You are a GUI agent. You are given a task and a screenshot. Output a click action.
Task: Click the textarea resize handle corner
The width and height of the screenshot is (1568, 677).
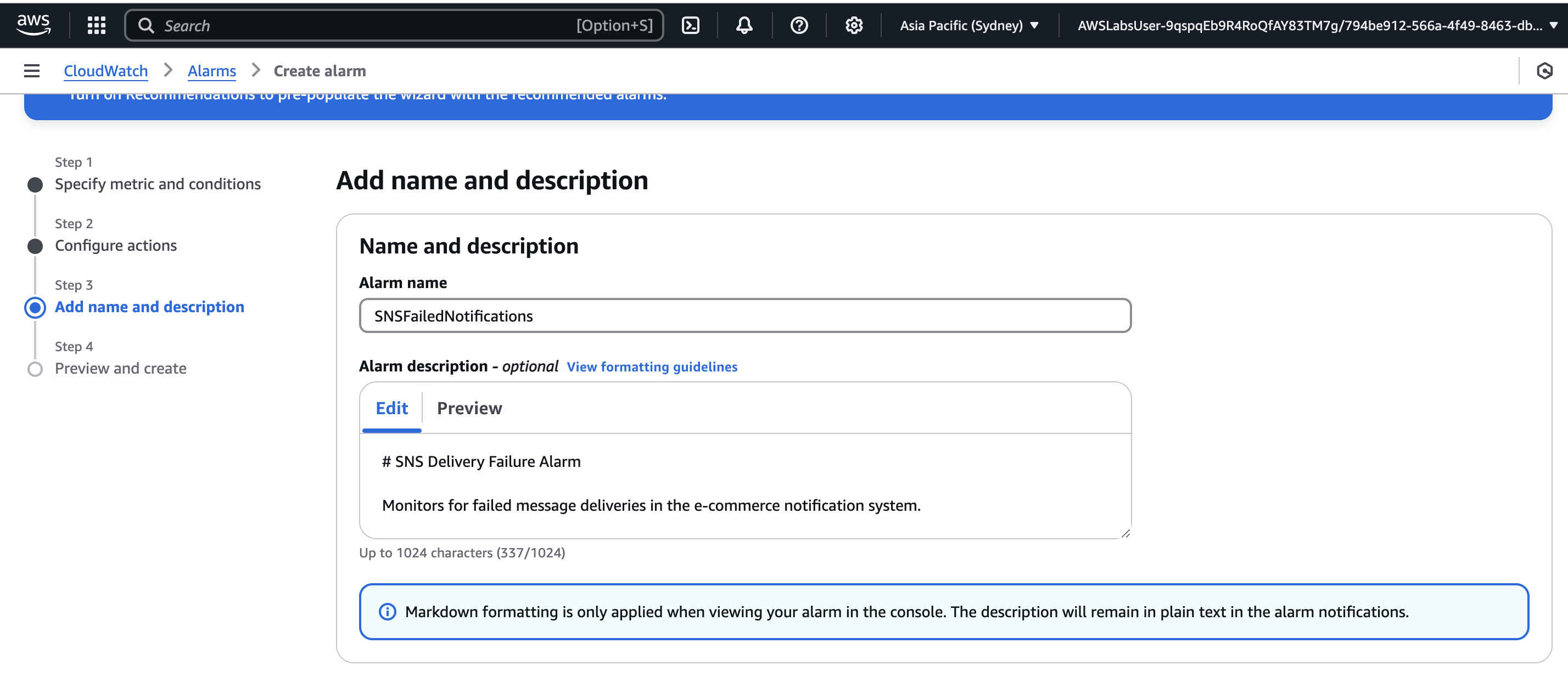tap(1125, 533)
